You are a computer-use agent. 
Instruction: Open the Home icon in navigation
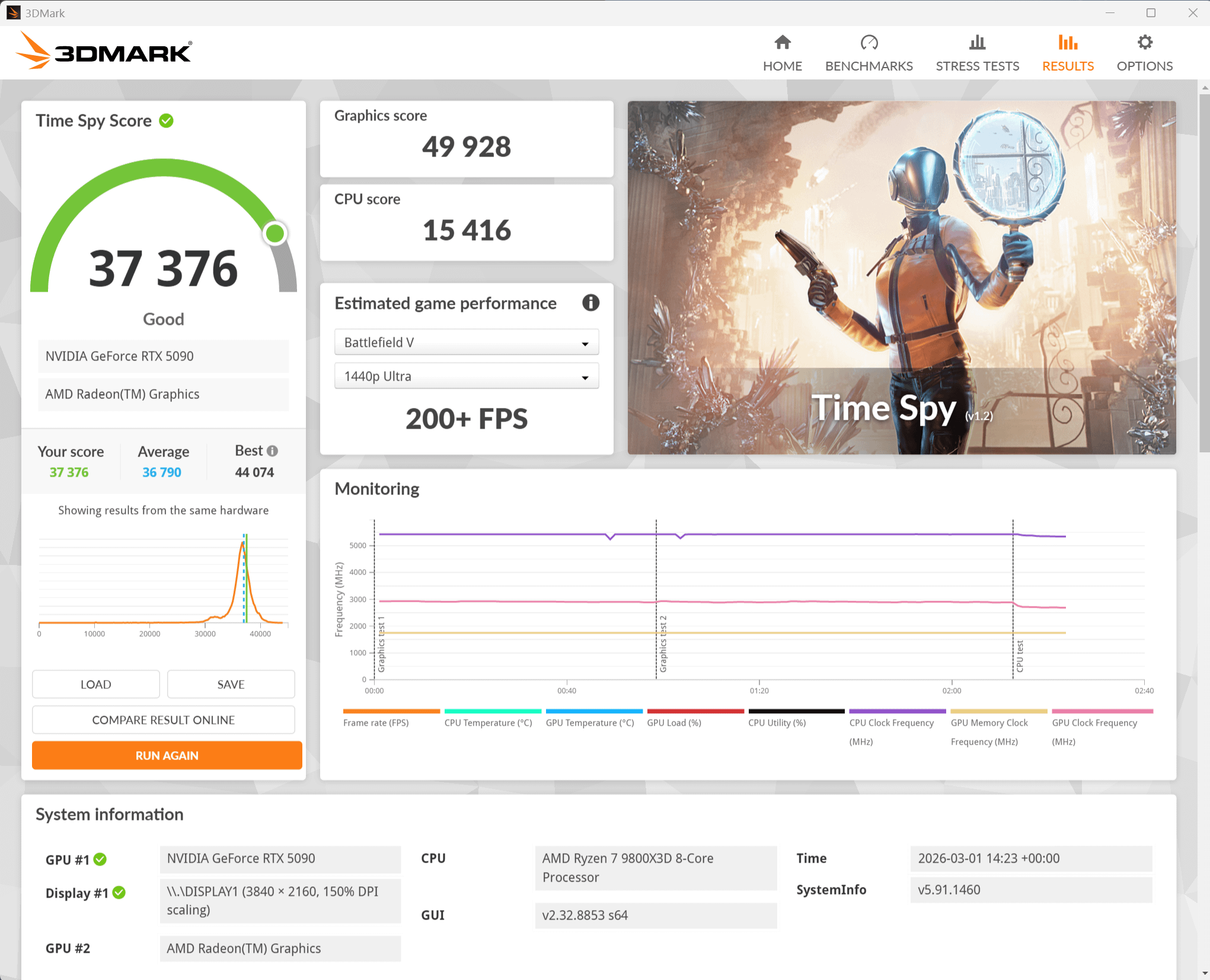782,43
